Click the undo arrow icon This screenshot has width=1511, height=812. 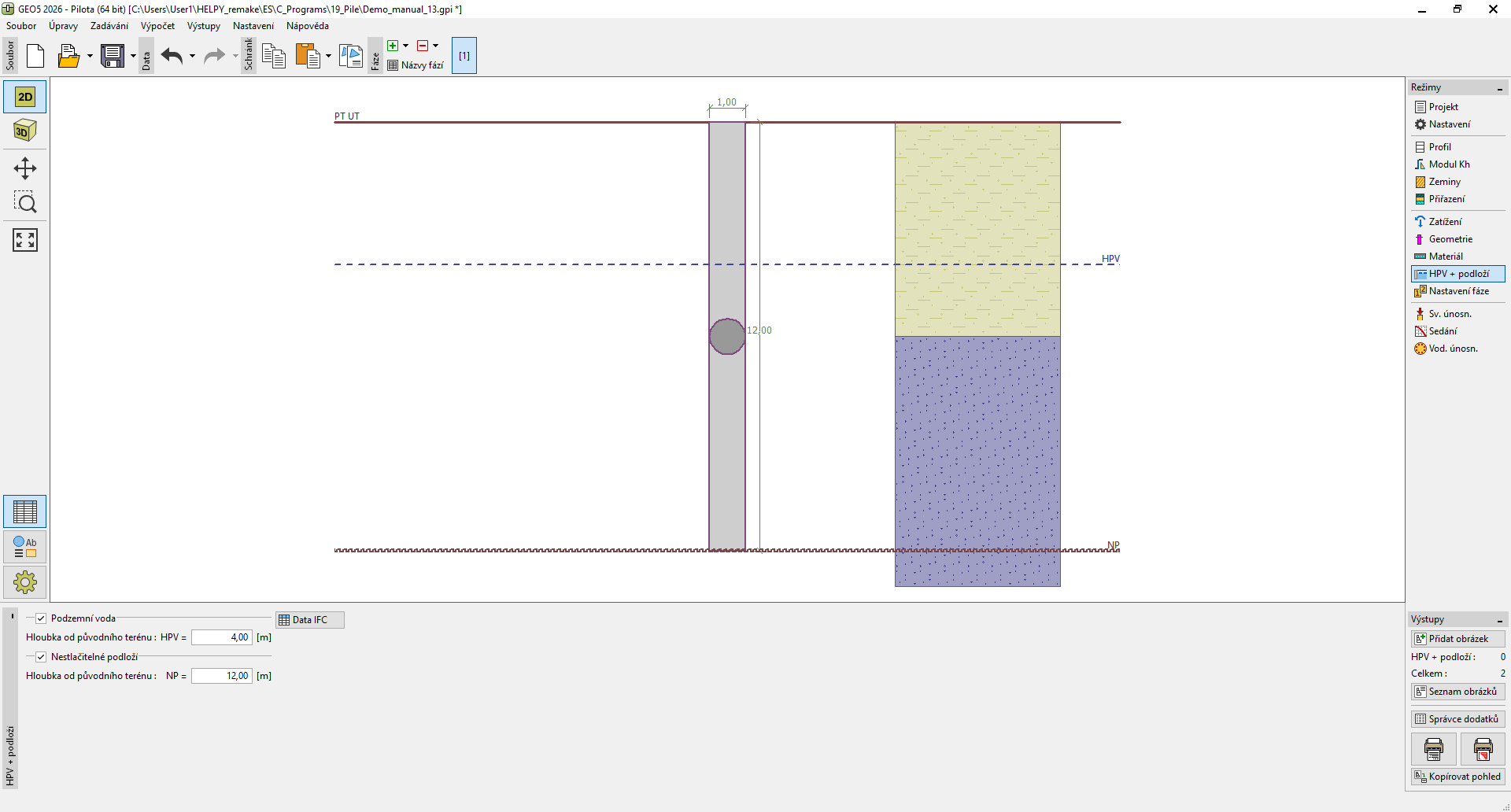(172, 56)
